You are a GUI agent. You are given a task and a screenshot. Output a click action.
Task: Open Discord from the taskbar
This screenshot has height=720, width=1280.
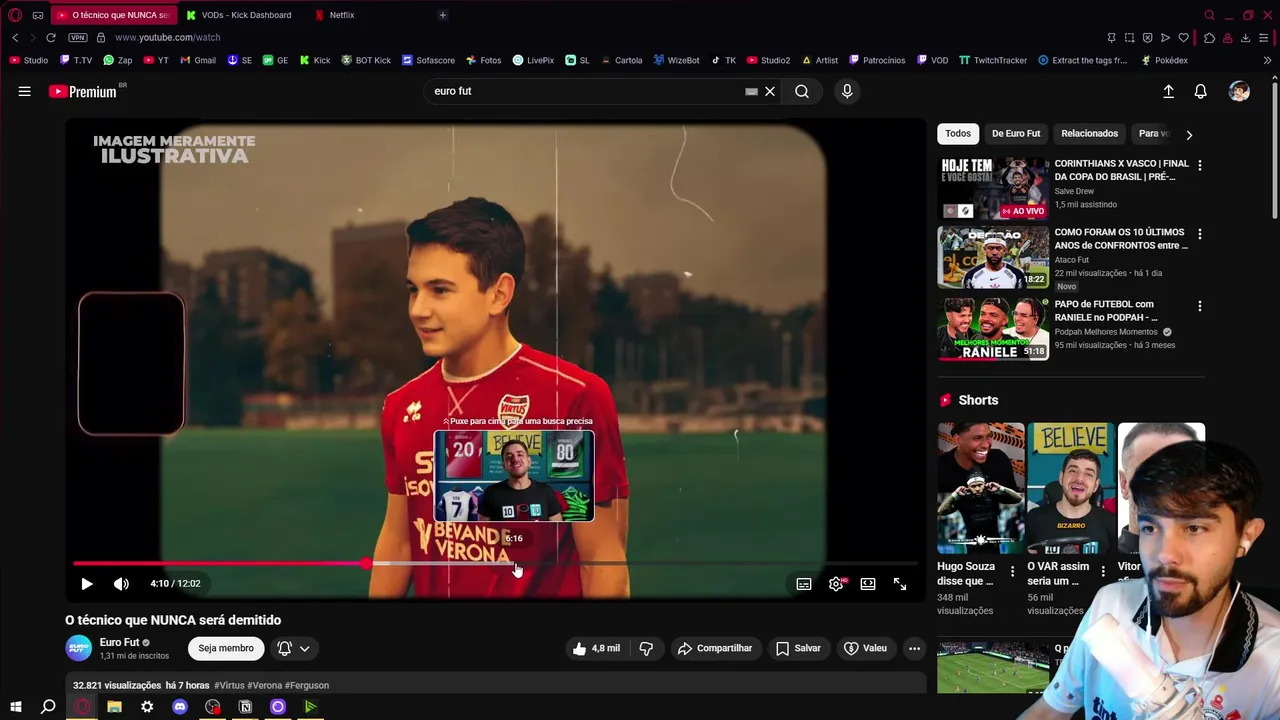(180, 707)
